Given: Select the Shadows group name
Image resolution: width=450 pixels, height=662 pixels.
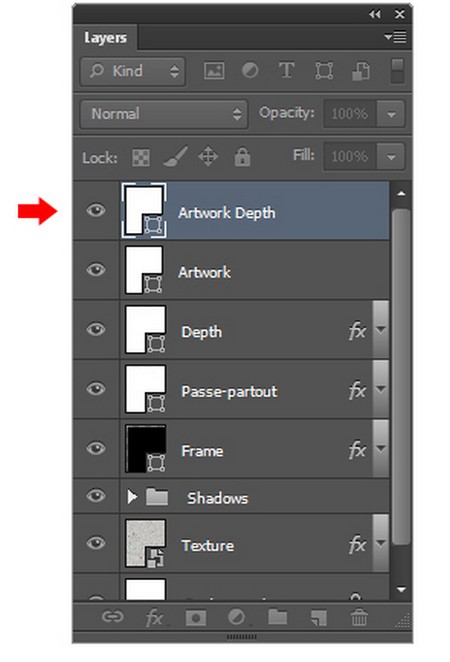Looking at the screenshot, I should point(217,498).
